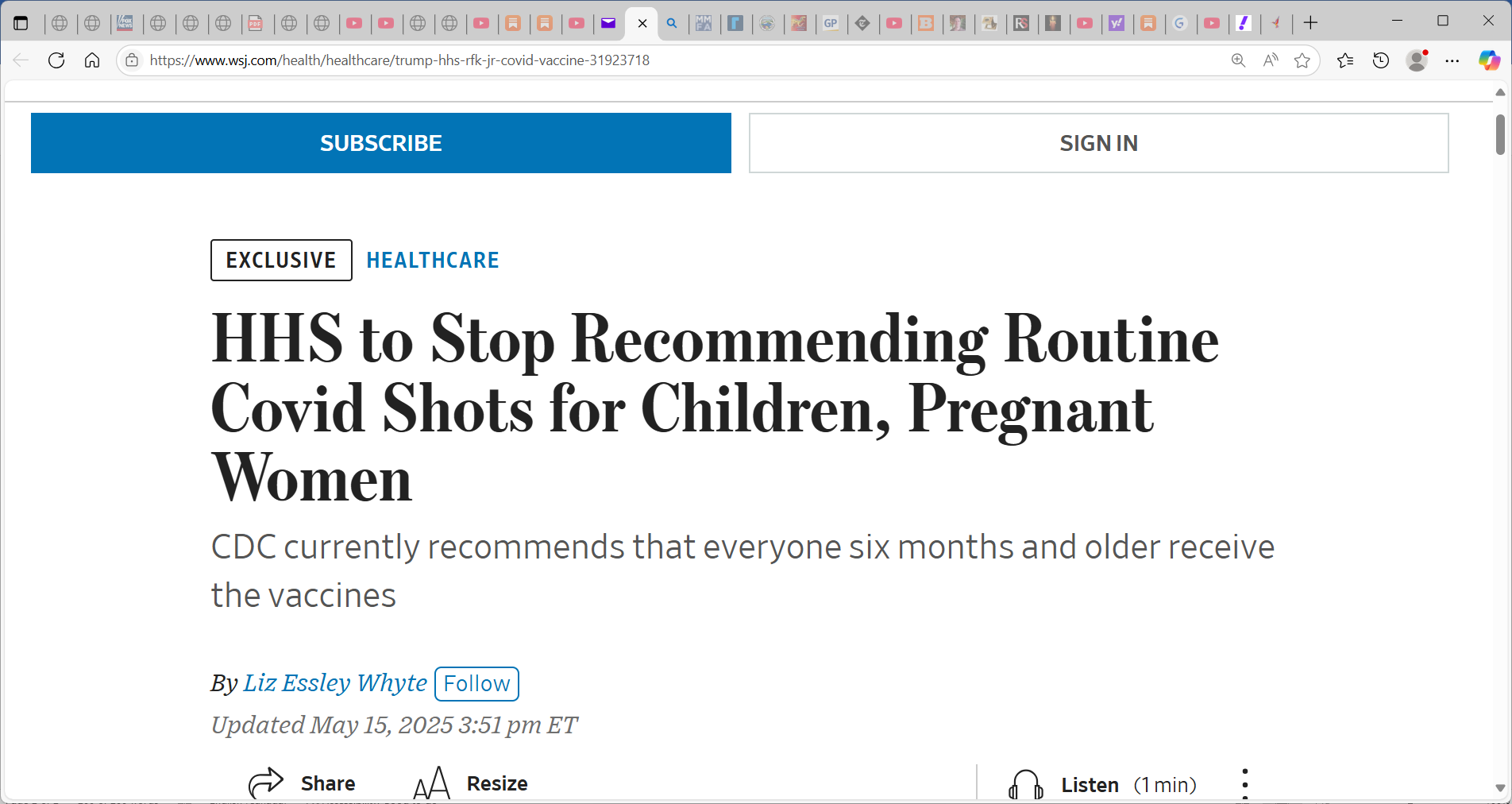Follow the author with Follow button

click(x=476, y=683)
